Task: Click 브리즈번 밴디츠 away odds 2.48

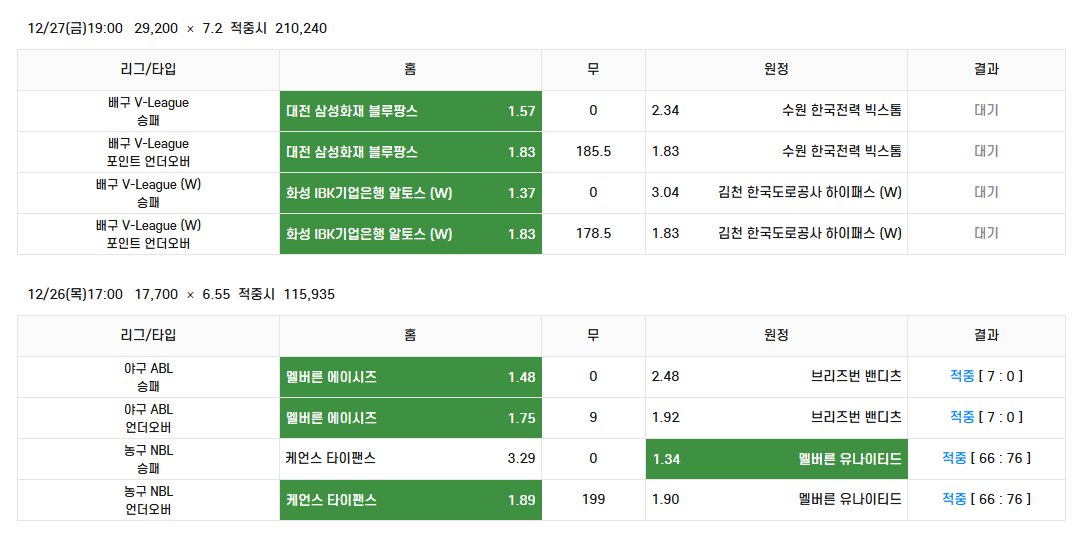Action: pyautogui.click(x=776, y=377)
